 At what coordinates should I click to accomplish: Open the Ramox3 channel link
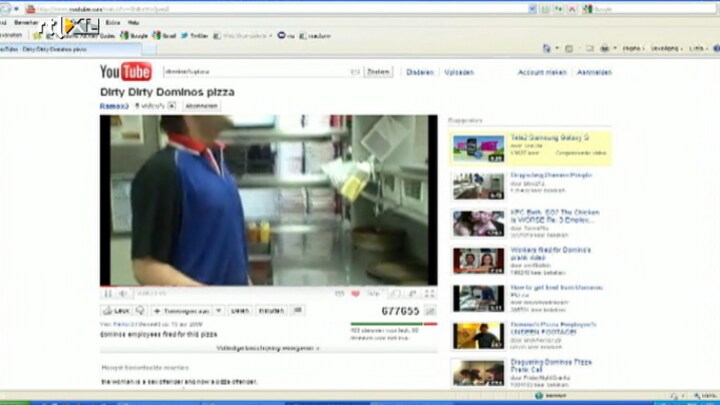pyautogui.click(x=114, y=106)
